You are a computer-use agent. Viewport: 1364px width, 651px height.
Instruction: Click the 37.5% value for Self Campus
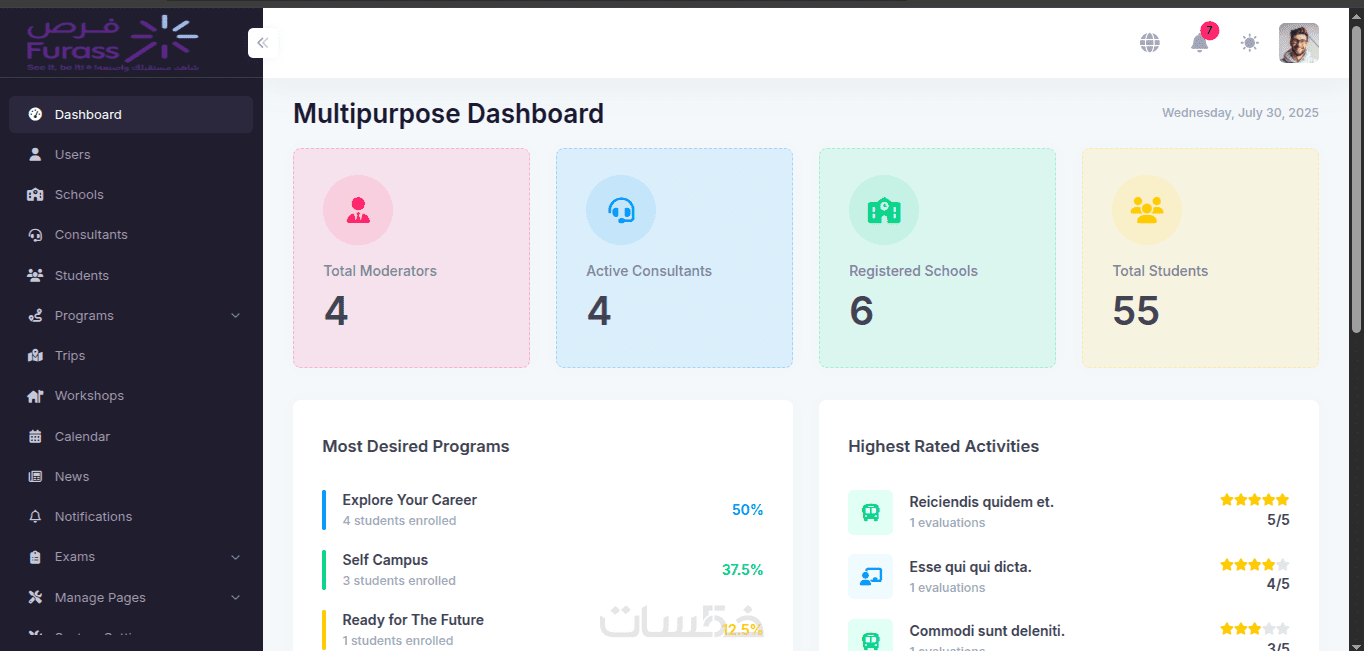click(743, 570)
